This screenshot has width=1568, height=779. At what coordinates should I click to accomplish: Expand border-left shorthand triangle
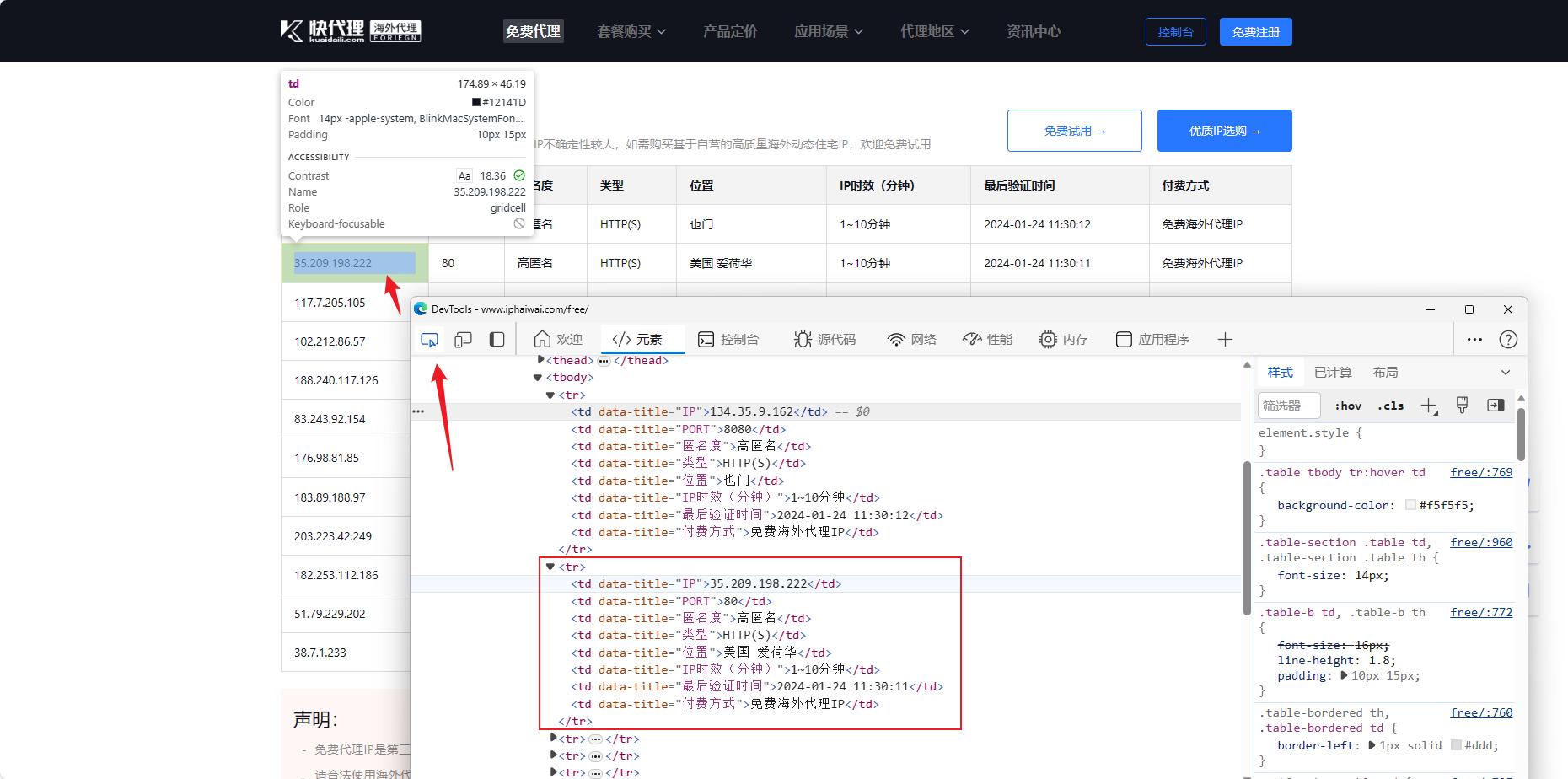1372,745
